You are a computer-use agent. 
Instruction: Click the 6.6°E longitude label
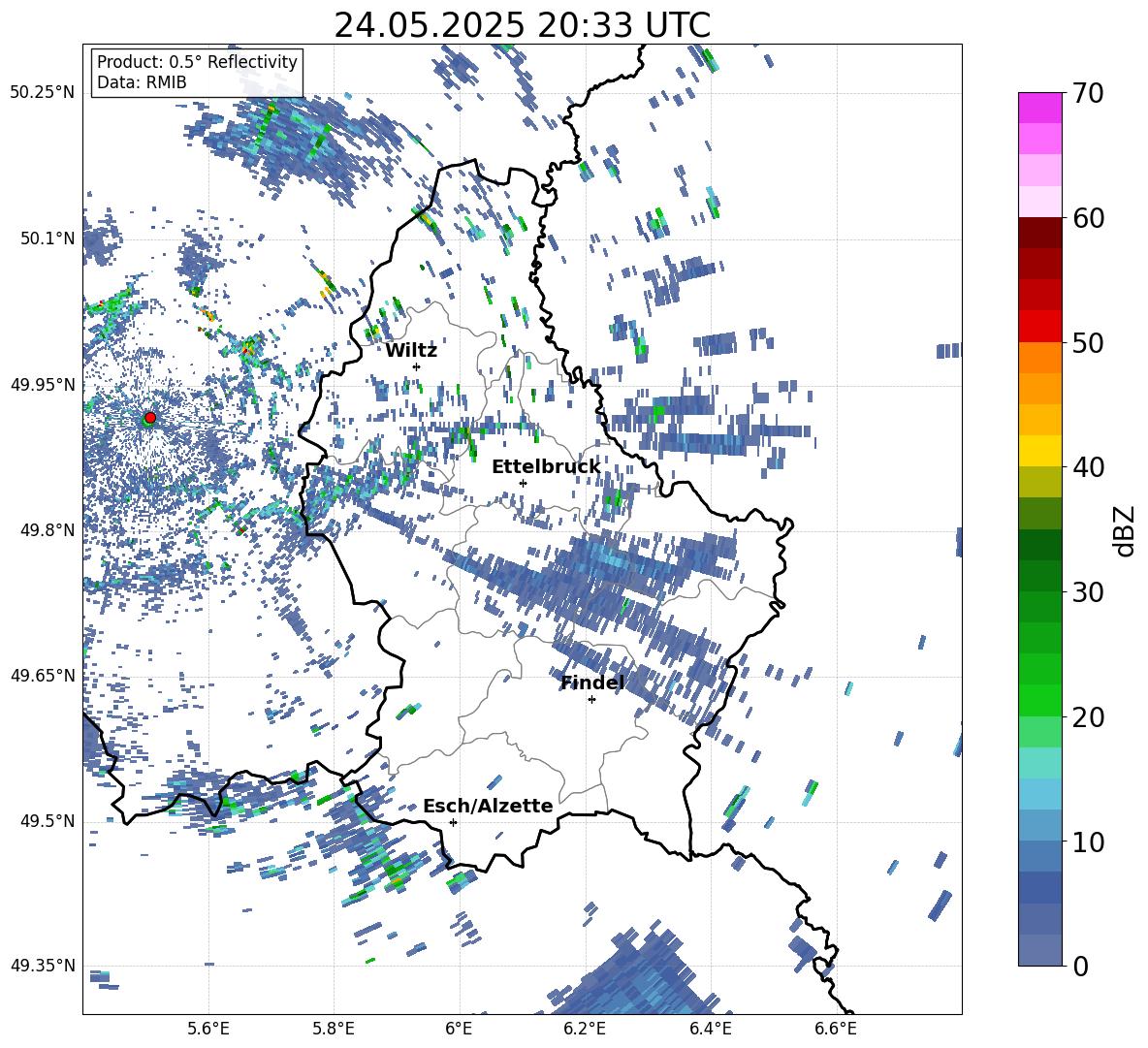pos(836,1029)
